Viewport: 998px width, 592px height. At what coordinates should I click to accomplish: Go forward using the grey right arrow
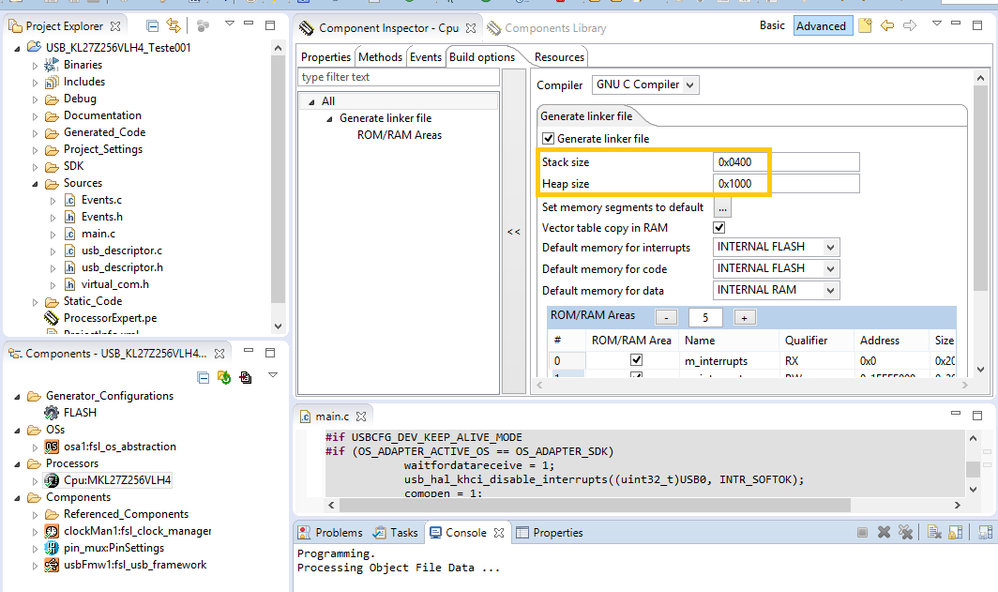point(910,25)
